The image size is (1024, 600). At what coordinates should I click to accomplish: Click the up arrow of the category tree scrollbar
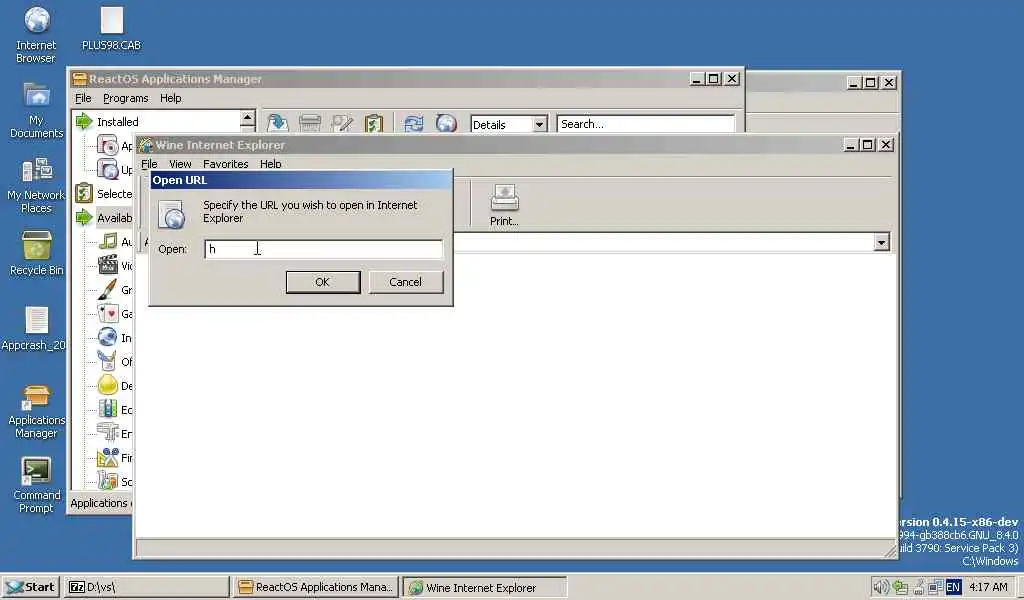click(248, 119)
